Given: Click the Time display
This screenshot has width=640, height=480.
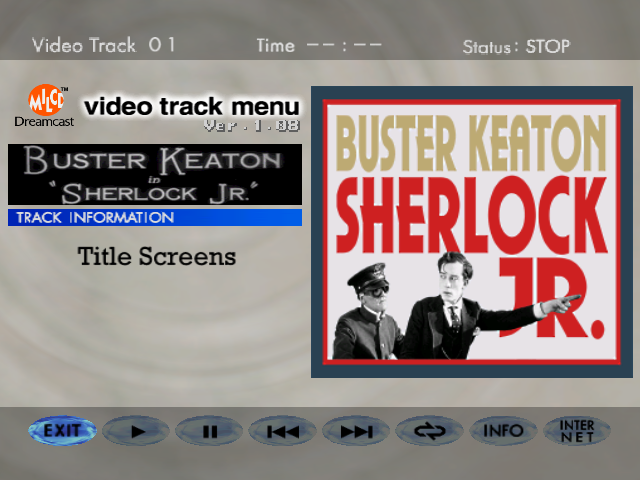Looking at the screenshot, I should 319,45.
